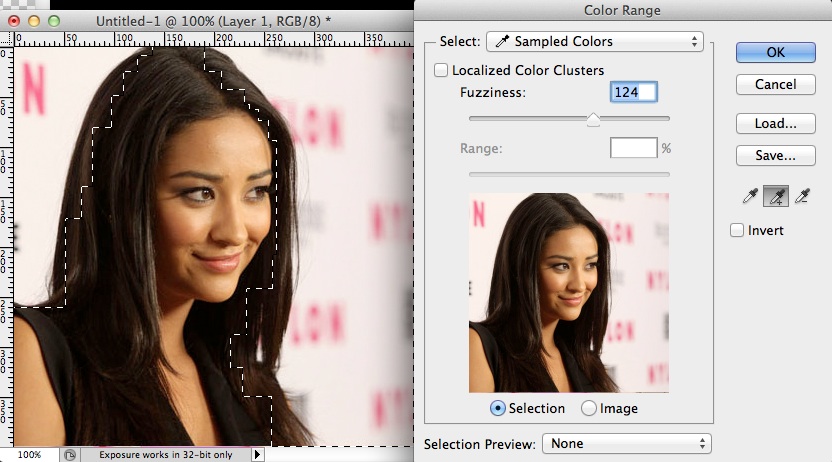Select the plain Eyedropper tool

tap(750, 197)
